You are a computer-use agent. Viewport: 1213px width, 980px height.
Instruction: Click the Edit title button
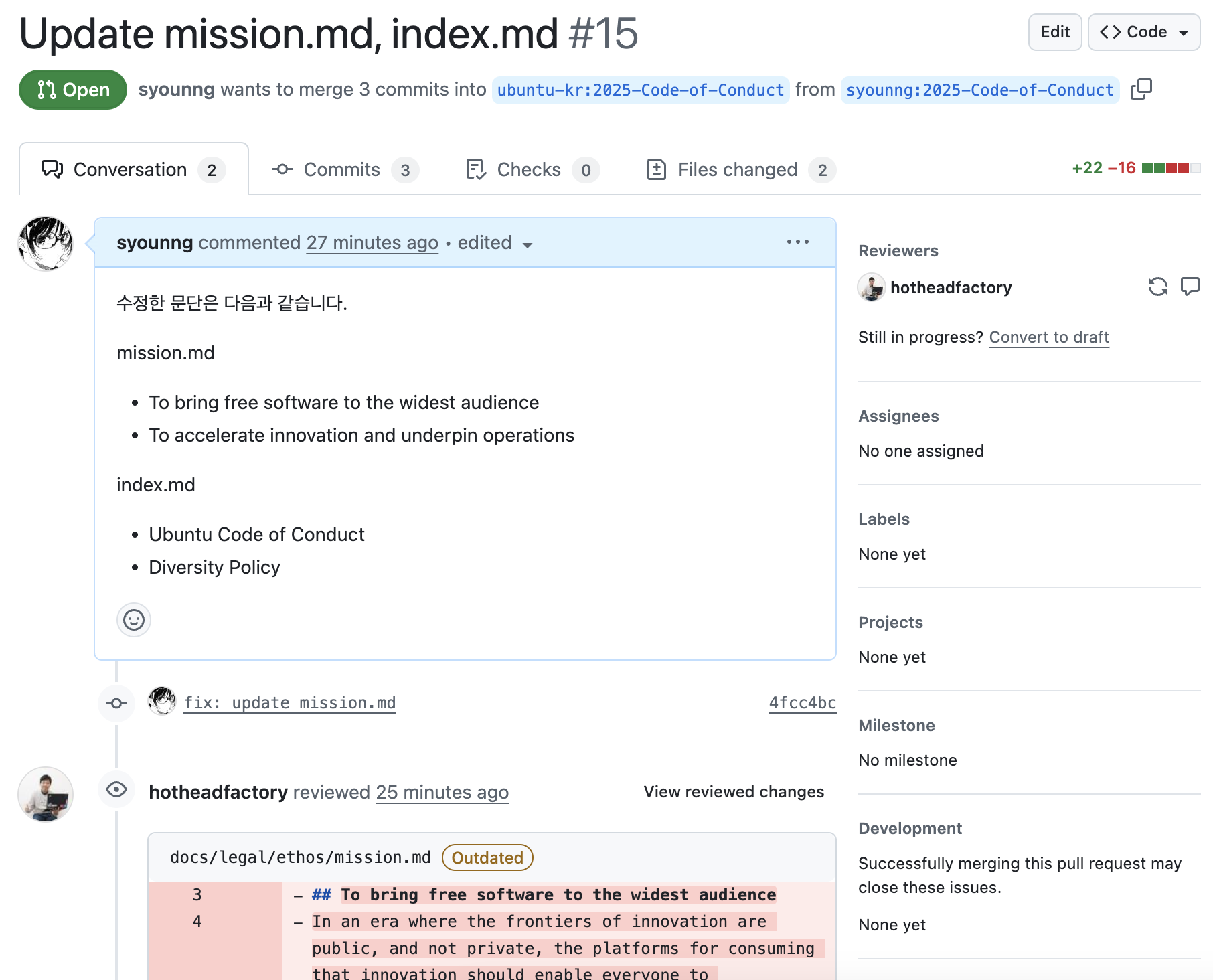click(x=1055, y=32)
